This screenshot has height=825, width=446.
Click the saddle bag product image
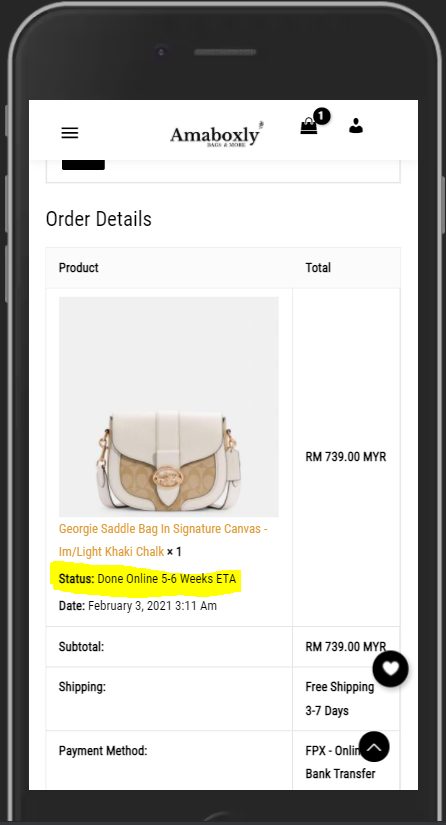[168, 407]
